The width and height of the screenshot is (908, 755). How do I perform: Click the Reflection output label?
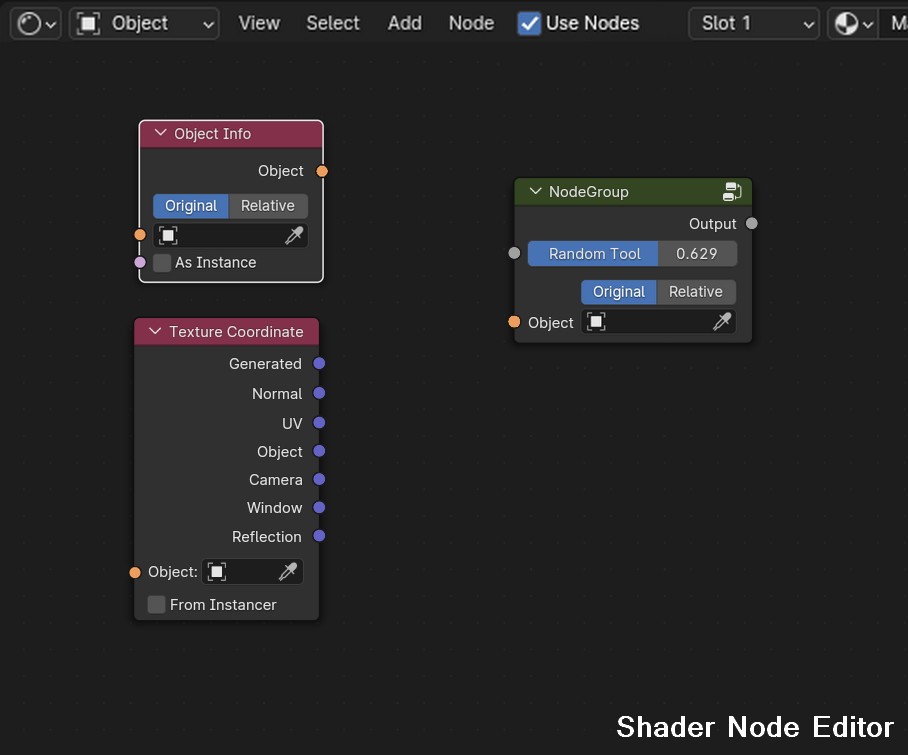[266, 537]
